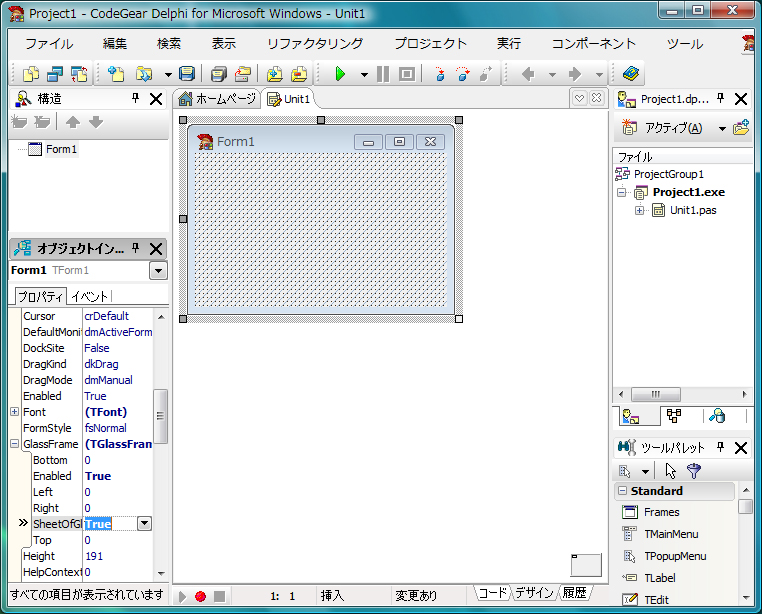Viewport: 762px width, 614px height.
Task: Select TLabel component in palette
Action: pyautogui.click(x=659, y=578)
